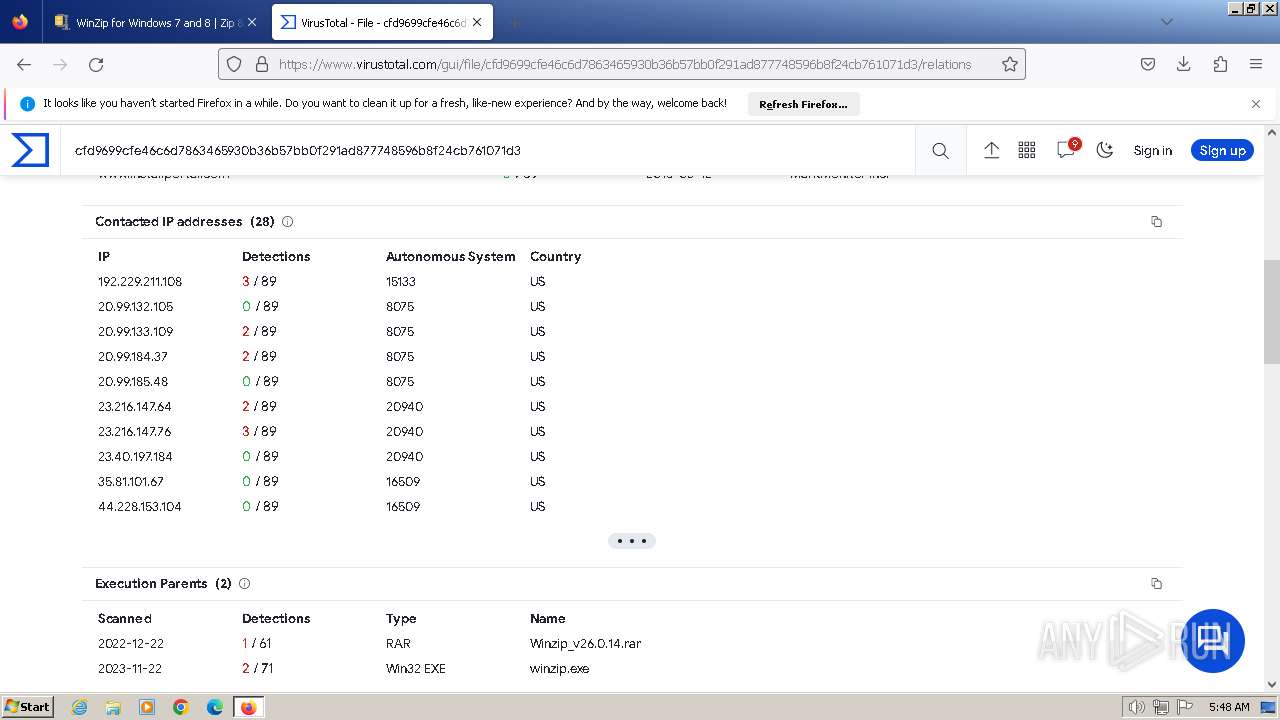This screenshot has height=720, width=1280.
Task: Copy the Execution Parents list
Action: [1157, 584]
